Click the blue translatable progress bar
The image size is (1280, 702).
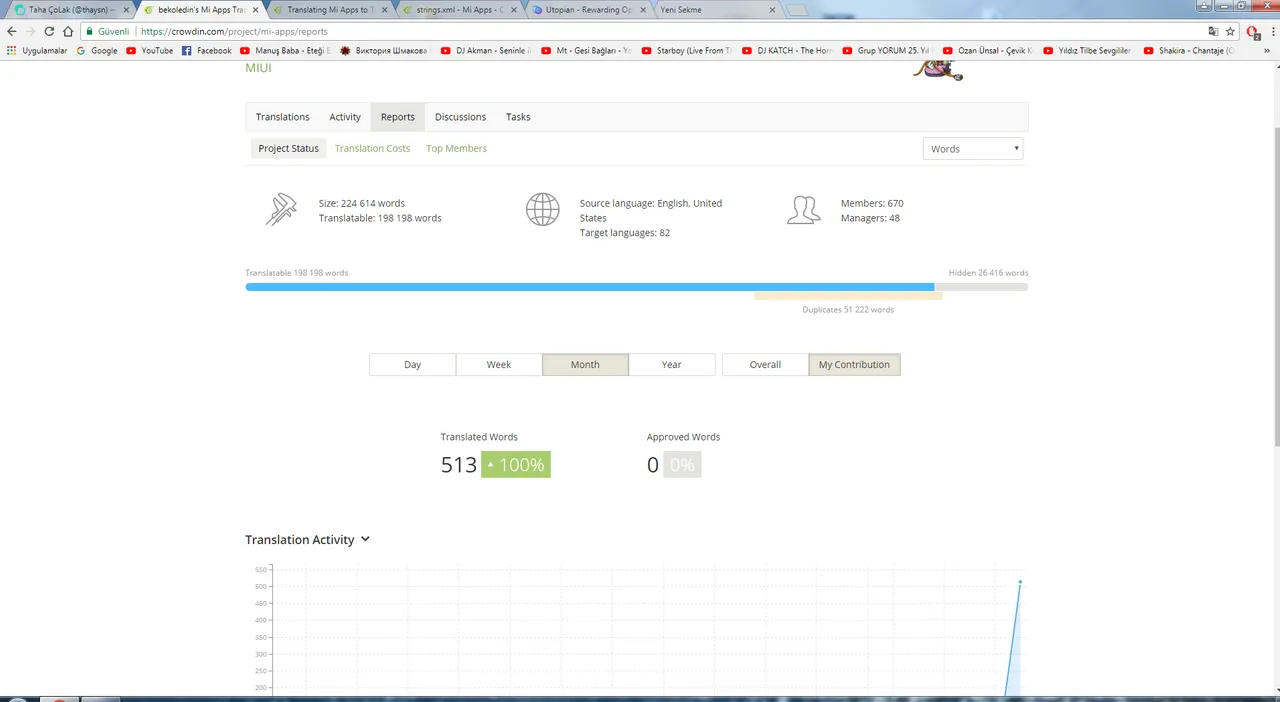coord(589,287)
